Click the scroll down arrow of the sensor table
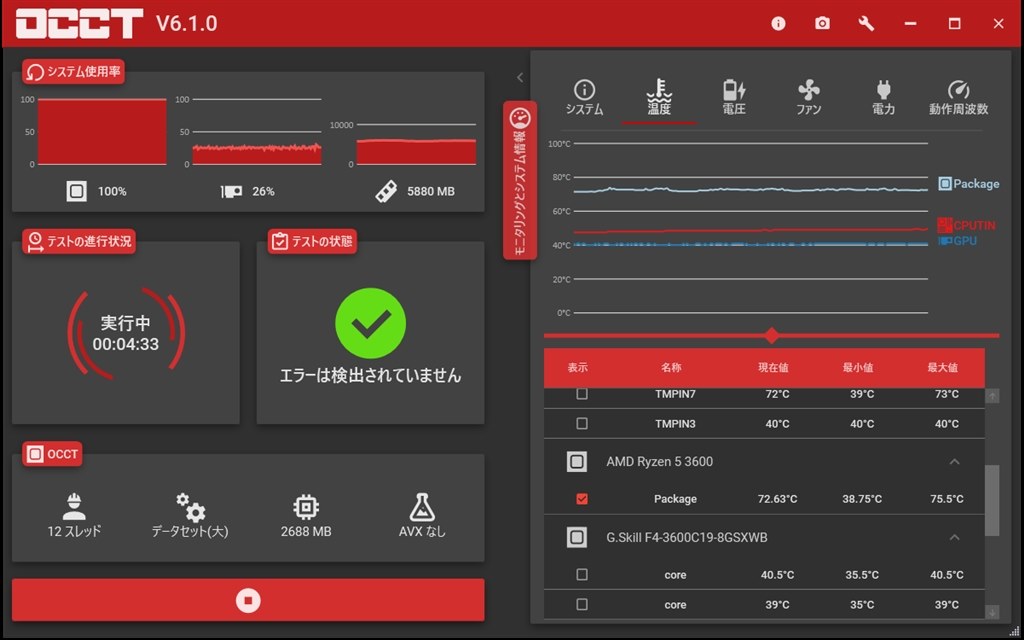The height and width of the screenshot is (640, 1024). tap(992, 612)
